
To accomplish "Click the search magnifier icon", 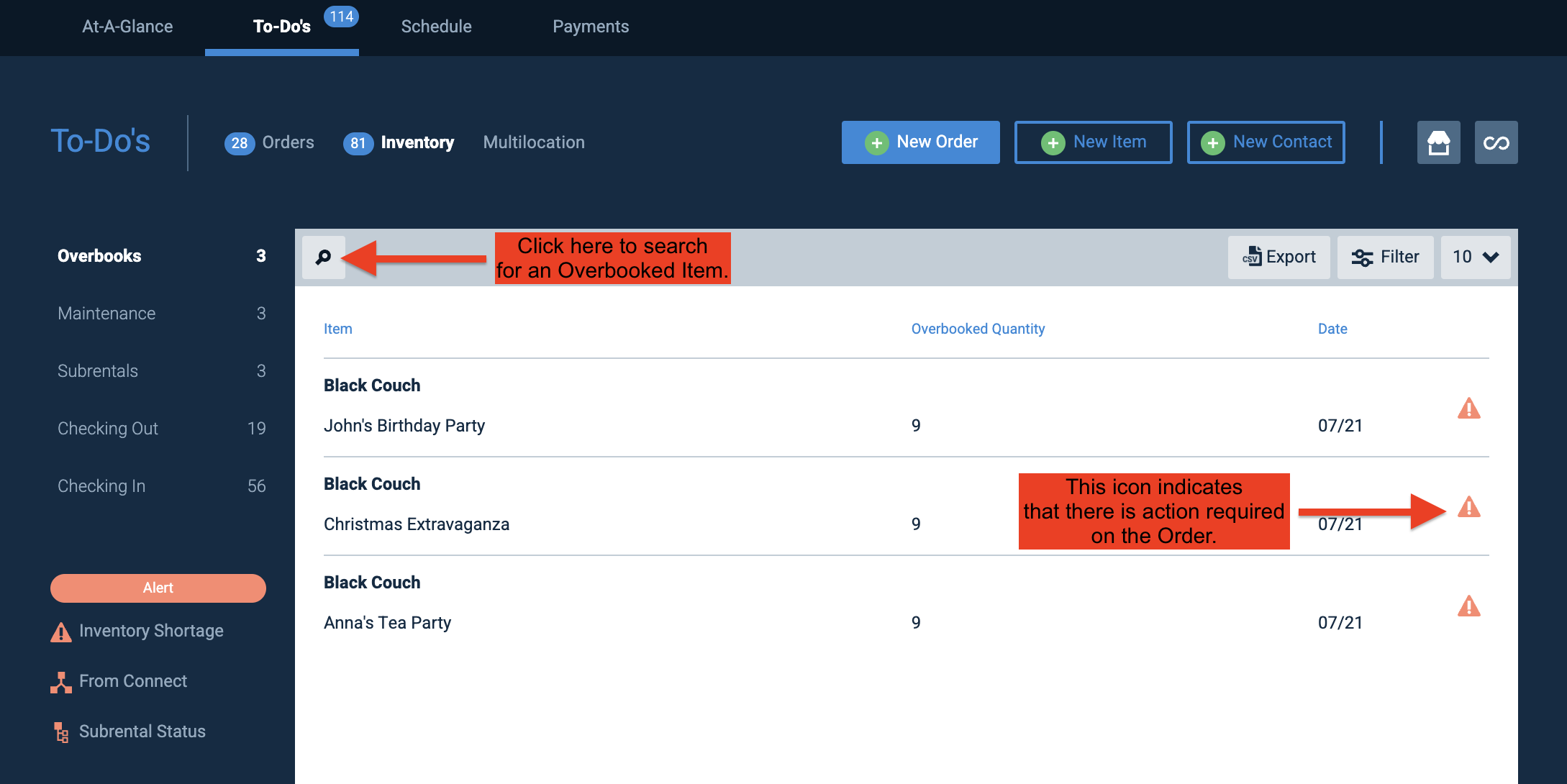I will point(323,257).
